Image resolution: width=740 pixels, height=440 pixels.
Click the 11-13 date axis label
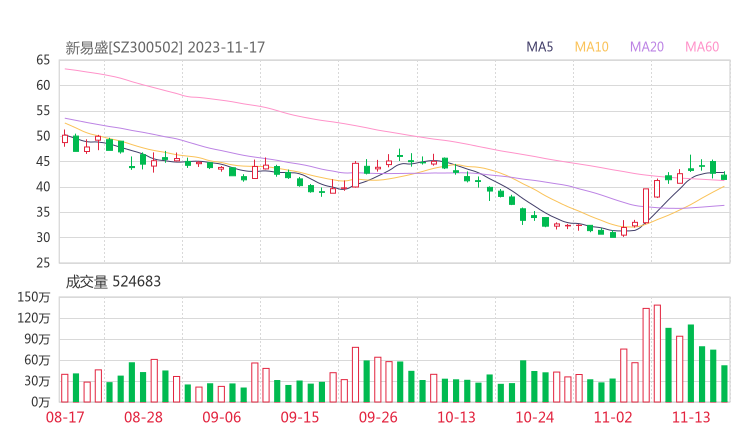click(691, 417)
